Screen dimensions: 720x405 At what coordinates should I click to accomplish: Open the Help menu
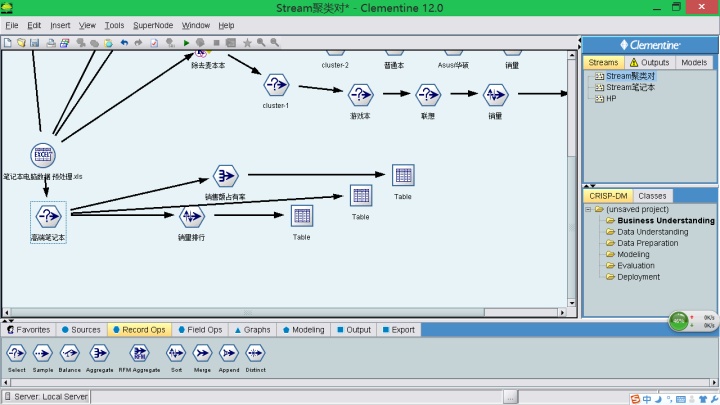226,25
